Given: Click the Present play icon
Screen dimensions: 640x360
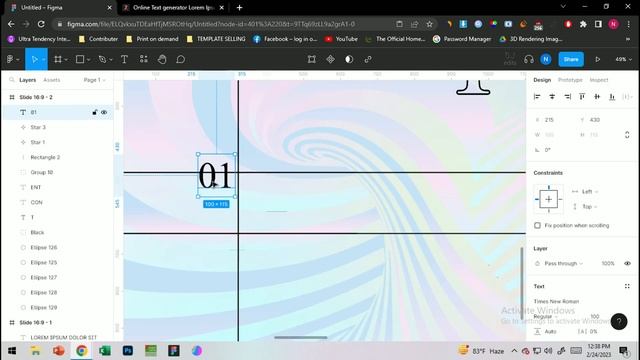Looking at the screenshot, I should 598,60.
